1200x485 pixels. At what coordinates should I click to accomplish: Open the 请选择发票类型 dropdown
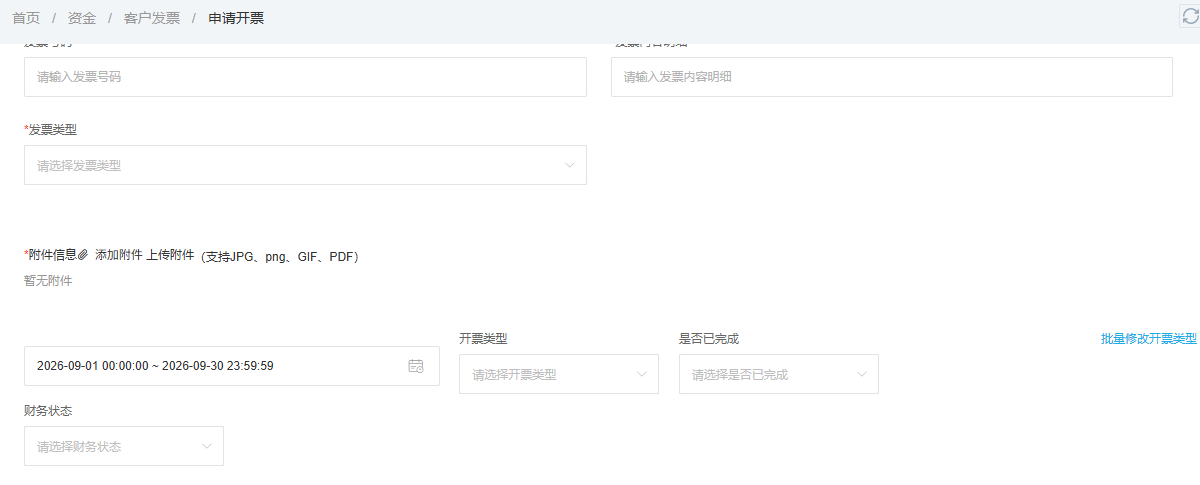(305, 165)
